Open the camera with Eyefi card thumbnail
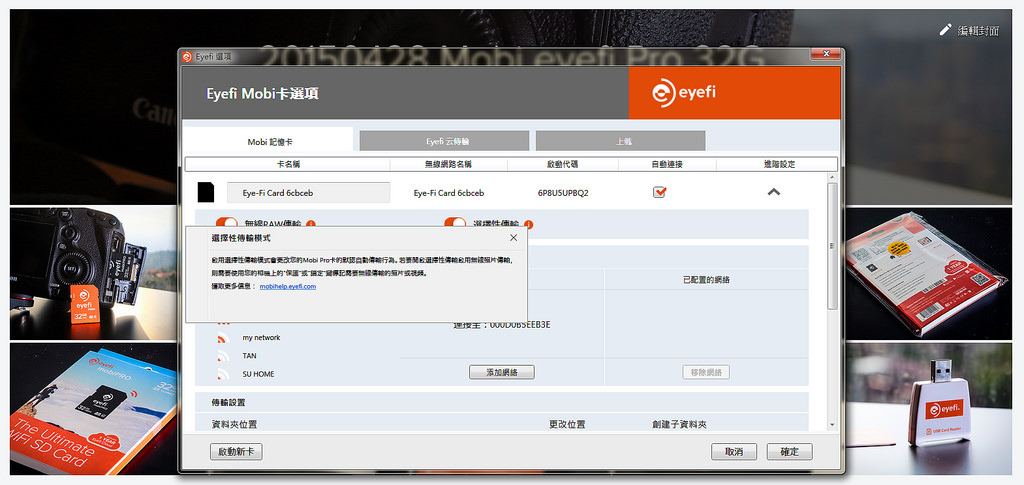The width and height of the screenshot is (1024, 485). [x=93, y=274]
